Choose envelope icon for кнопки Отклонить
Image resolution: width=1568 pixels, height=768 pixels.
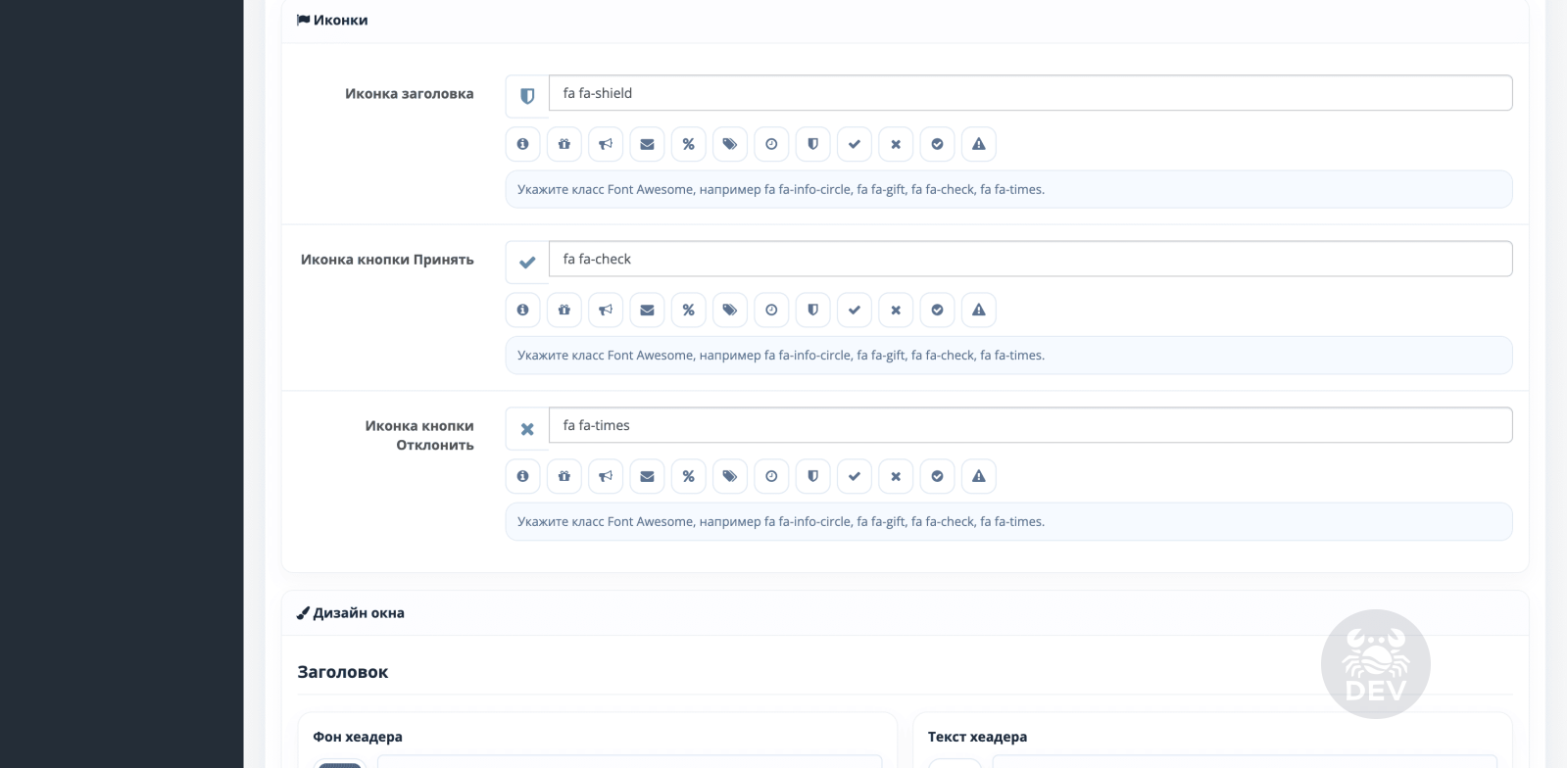tap(647, 476)
